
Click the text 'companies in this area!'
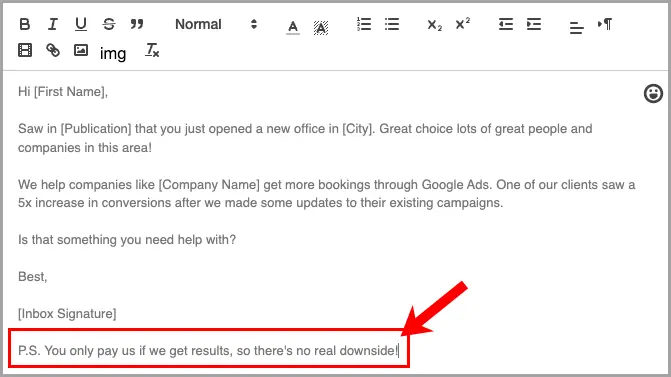click(x=85, y=148)
